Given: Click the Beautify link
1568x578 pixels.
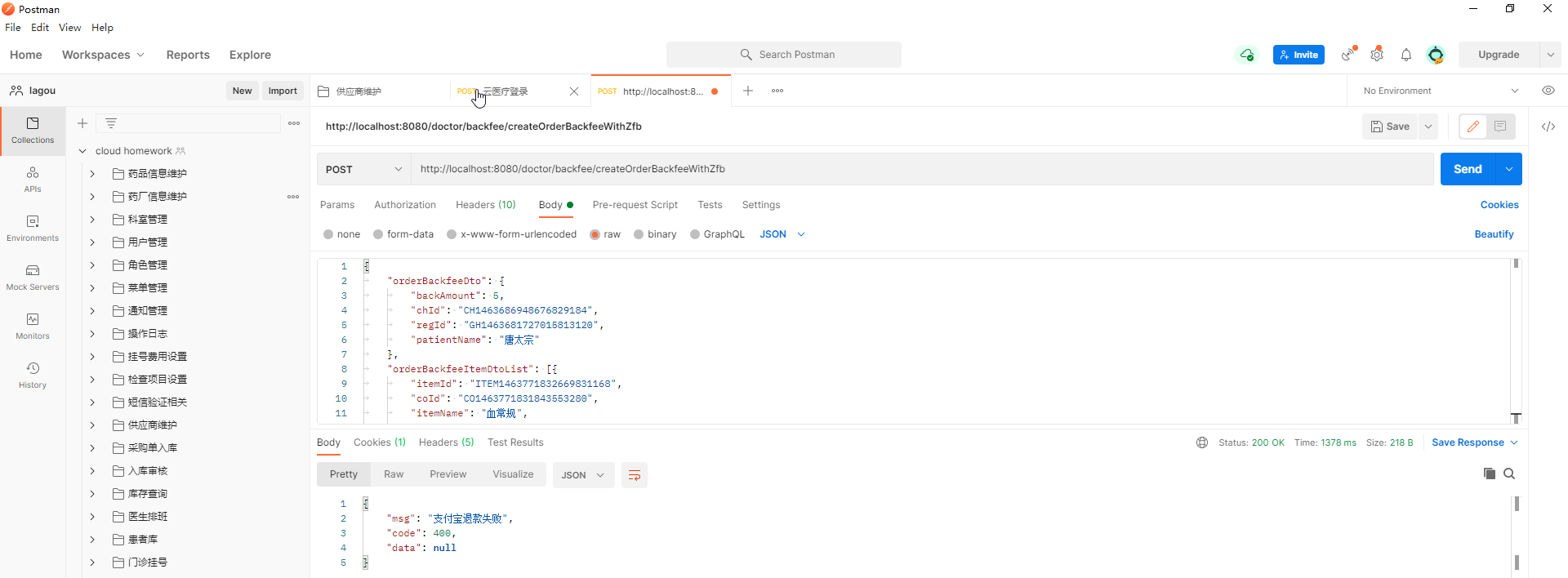Looking at the screenshot, I should (x=1493, y=234).
